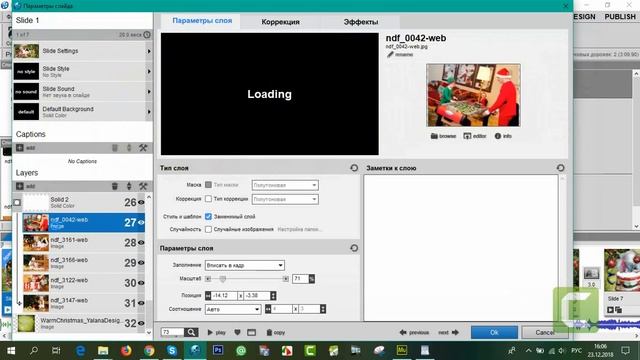Click the Captions move up/down arrows icon
640x360 pixels.
[129, 148]
